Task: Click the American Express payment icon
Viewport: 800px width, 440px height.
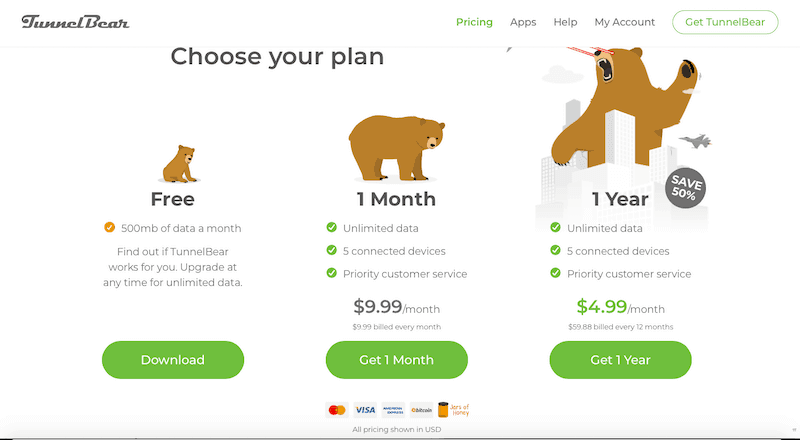Action: point(393,410)
